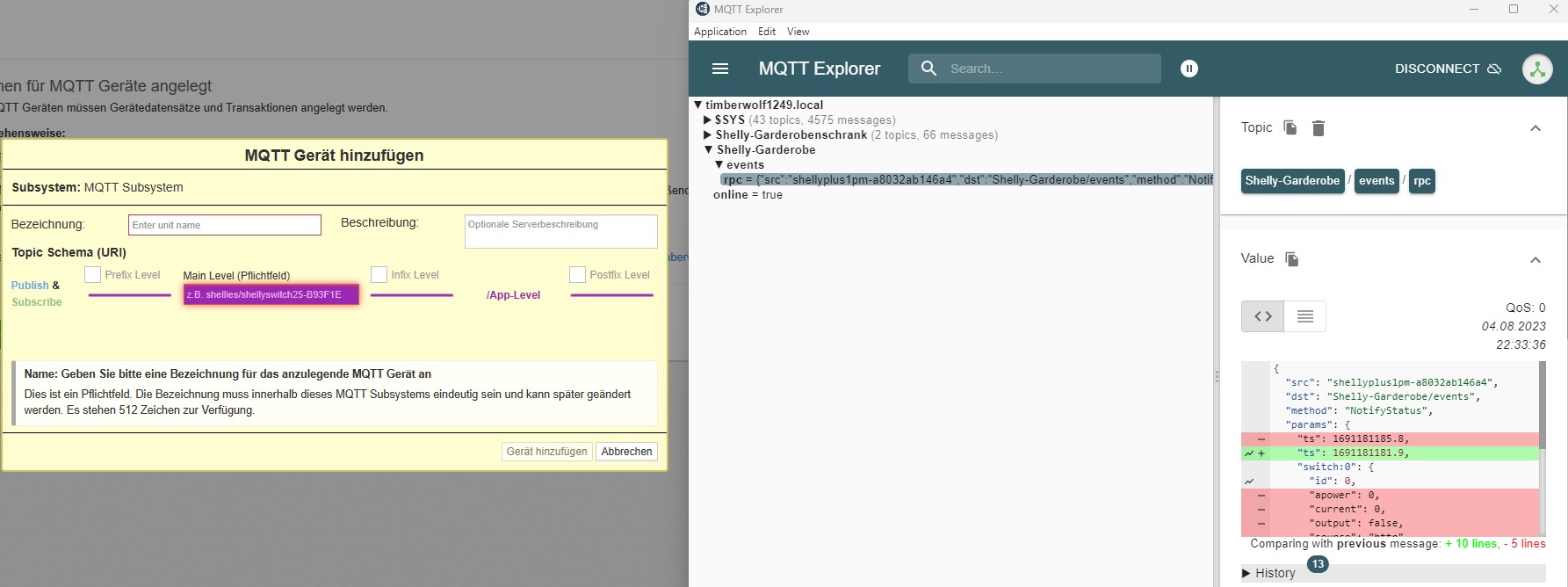Open the View menu

pos(798,32)
